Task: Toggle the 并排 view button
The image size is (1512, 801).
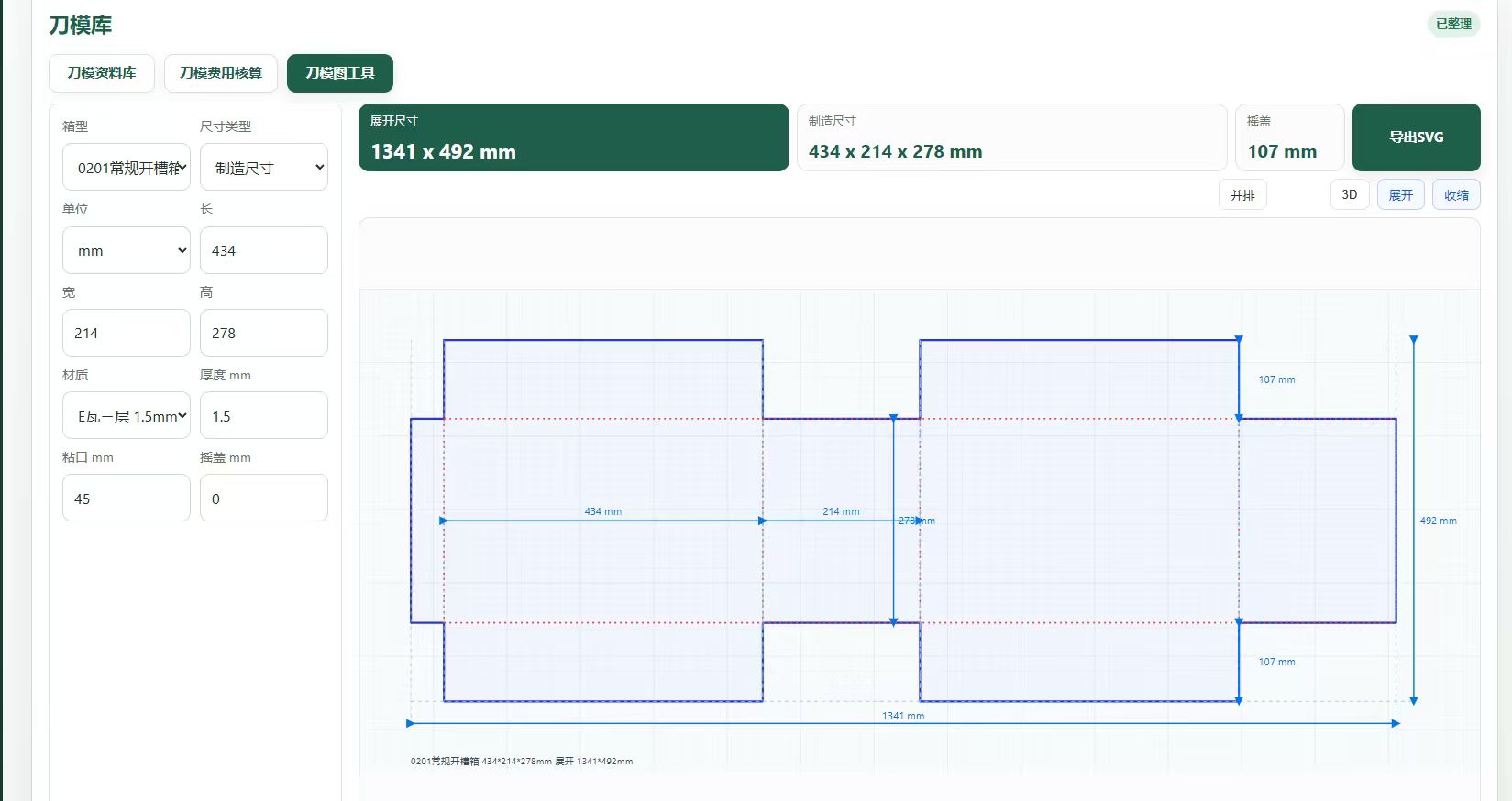Action: (1242, 195)
